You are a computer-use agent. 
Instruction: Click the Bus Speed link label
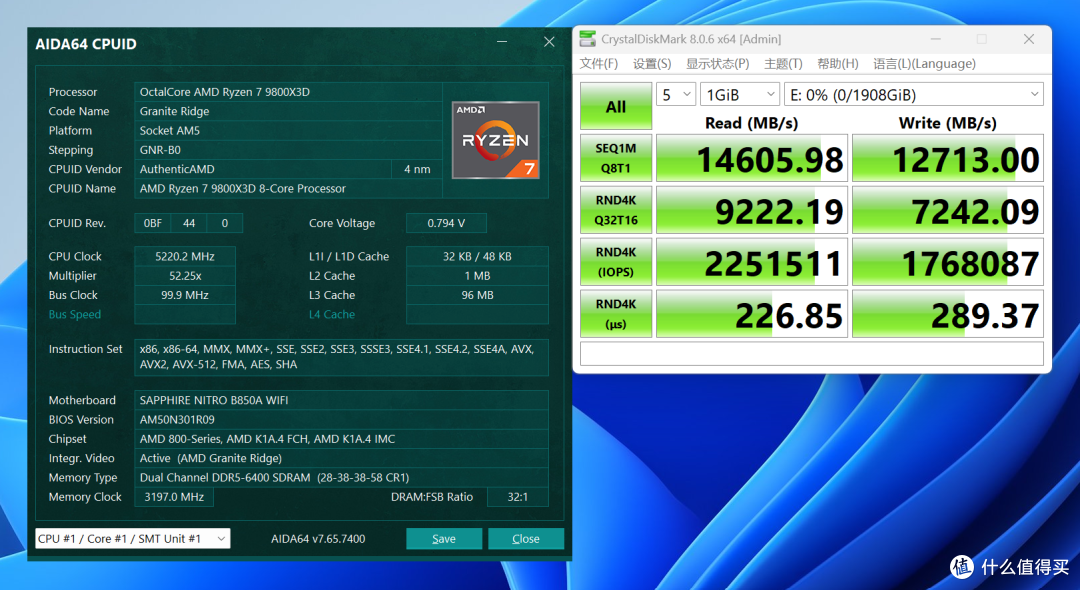coord(74,314)
